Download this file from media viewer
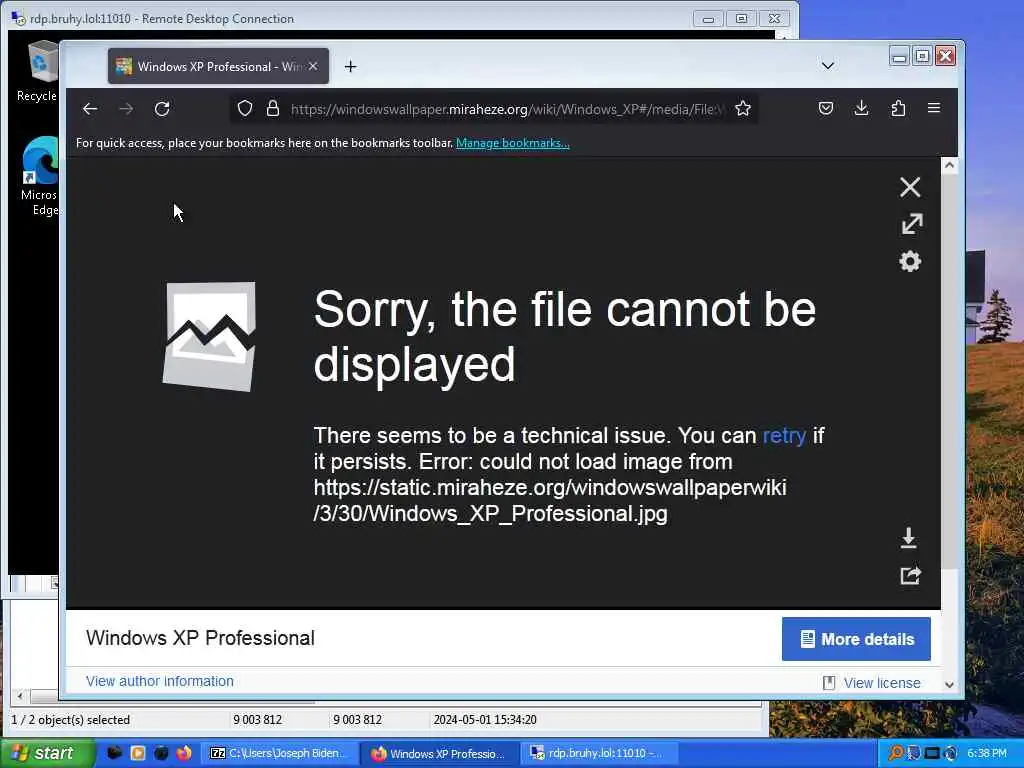Viewport: 1024px width, 768px height. [x=908, y=538]
